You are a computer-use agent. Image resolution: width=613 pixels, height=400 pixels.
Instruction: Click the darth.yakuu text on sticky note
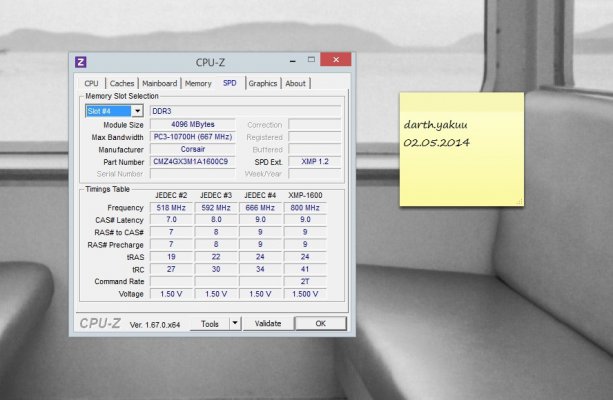coord(435,125)
